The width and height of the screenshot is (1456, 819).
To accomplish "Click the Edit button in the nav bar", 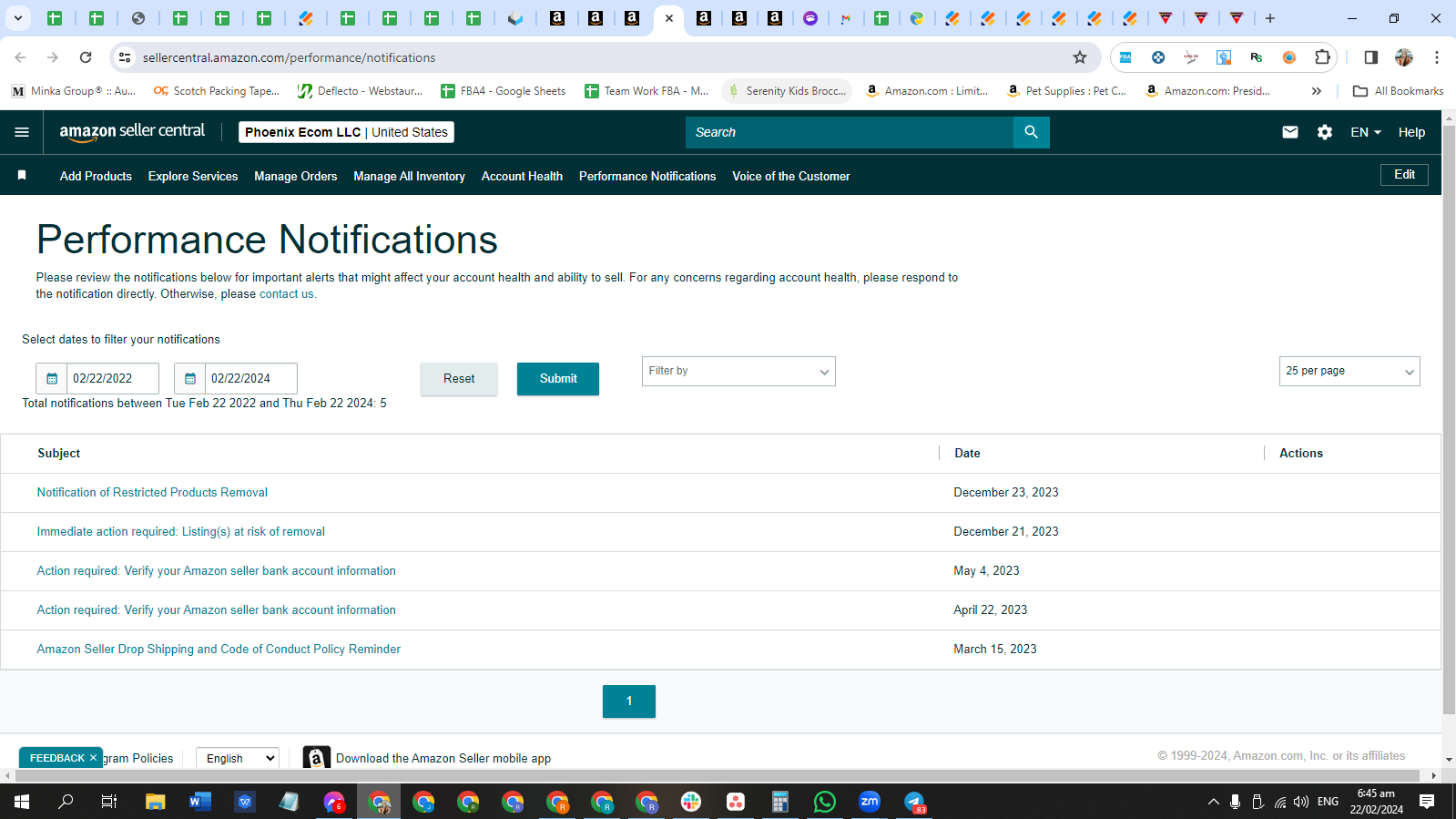I will coord(1404,175).
